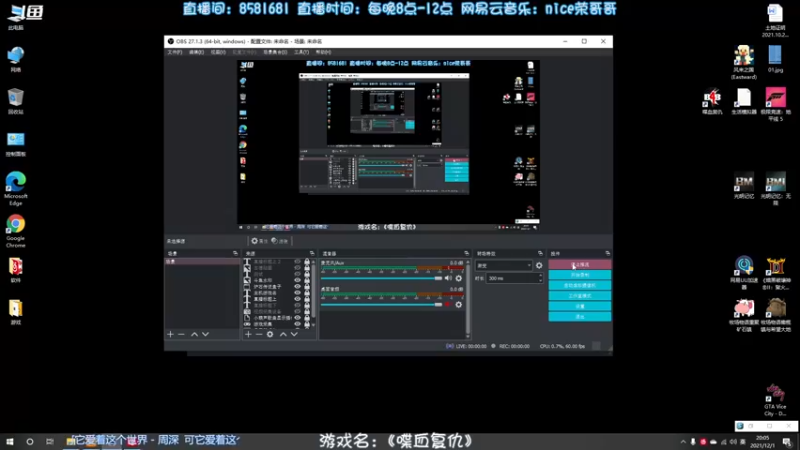The image size is (800, 450).
Task: Open the 文件(F) menu in OBS
Action: click(x=174, y=52)
